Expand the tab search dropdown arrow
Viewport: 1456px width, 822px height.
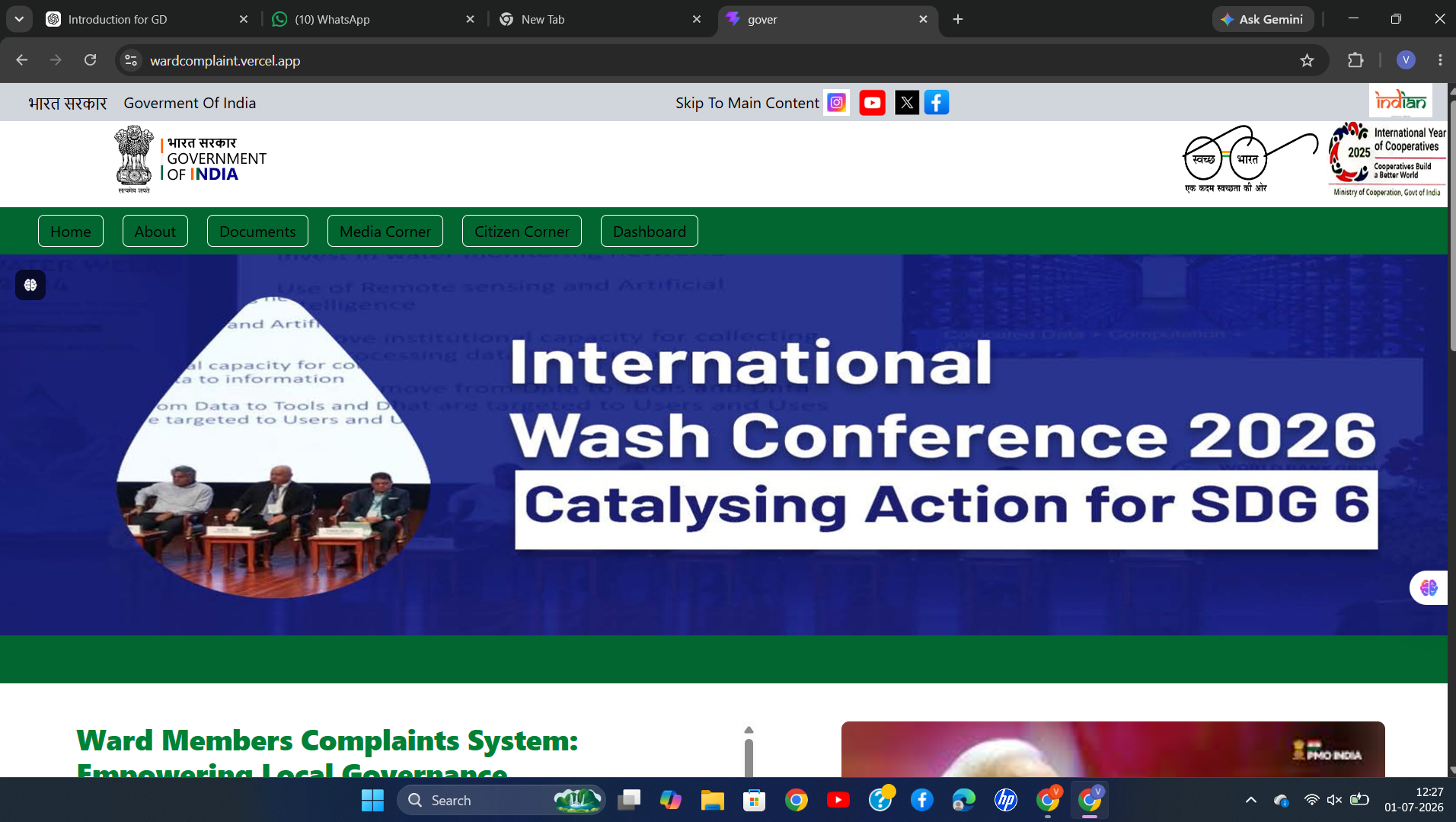pos(19,19)
